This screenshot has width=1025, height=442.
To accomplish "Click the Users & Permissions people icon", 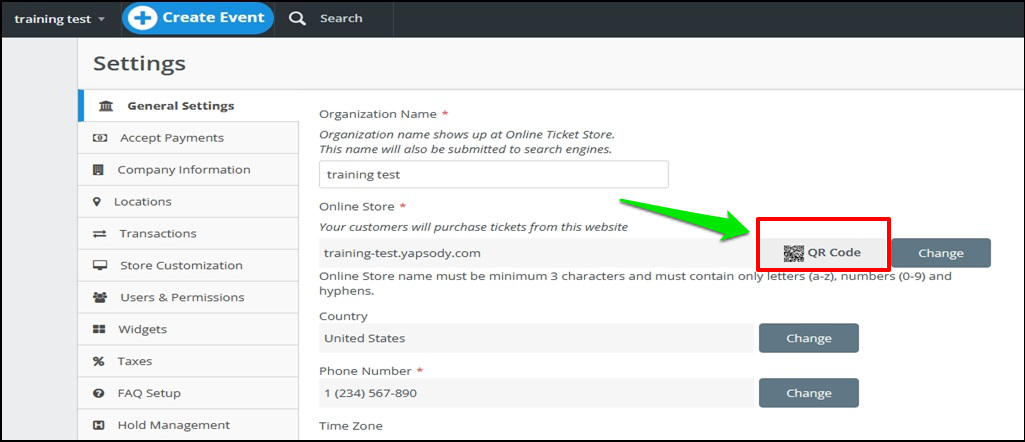I will [x=100, y=298].
